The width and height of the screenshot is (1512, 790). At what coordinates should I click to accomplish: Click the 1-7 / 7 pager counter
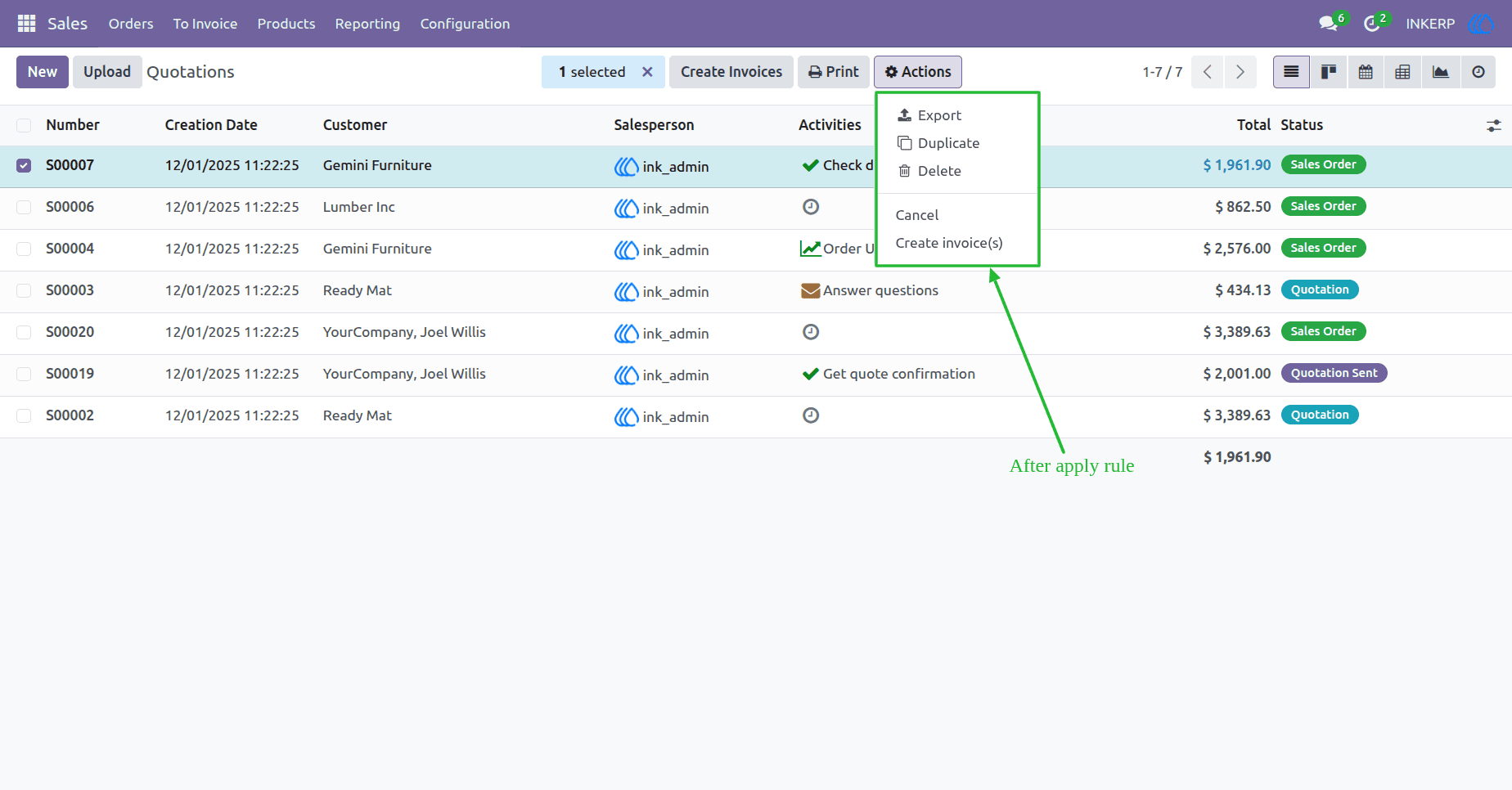1163,72
